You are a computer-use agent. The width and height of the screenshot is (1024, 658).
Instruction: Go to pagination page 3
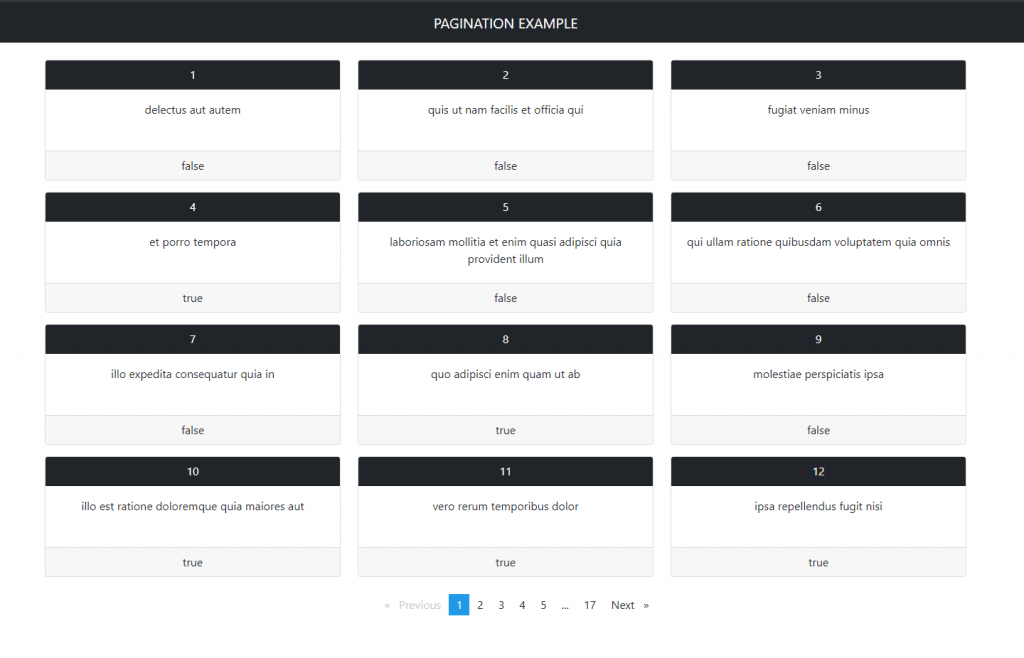tap(501, 605)
